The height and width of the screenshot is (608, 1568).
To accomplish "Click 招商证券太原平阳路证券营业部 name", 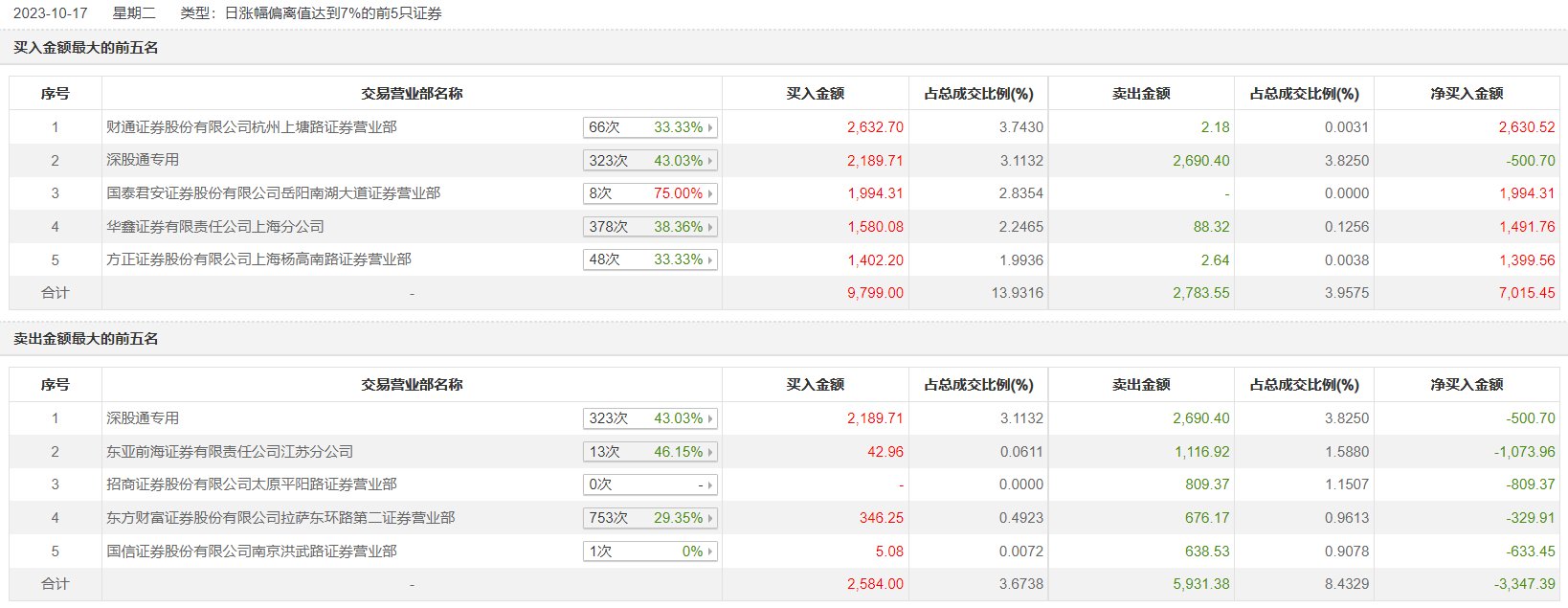I will (252, 484).
